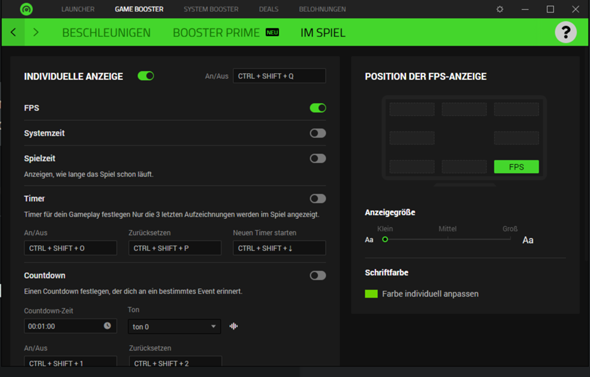
Task: Click the Countdown Zurücksetzen CTRL+SHIFT+2 field
Action: pyautogui.click(x=175, y=362)
